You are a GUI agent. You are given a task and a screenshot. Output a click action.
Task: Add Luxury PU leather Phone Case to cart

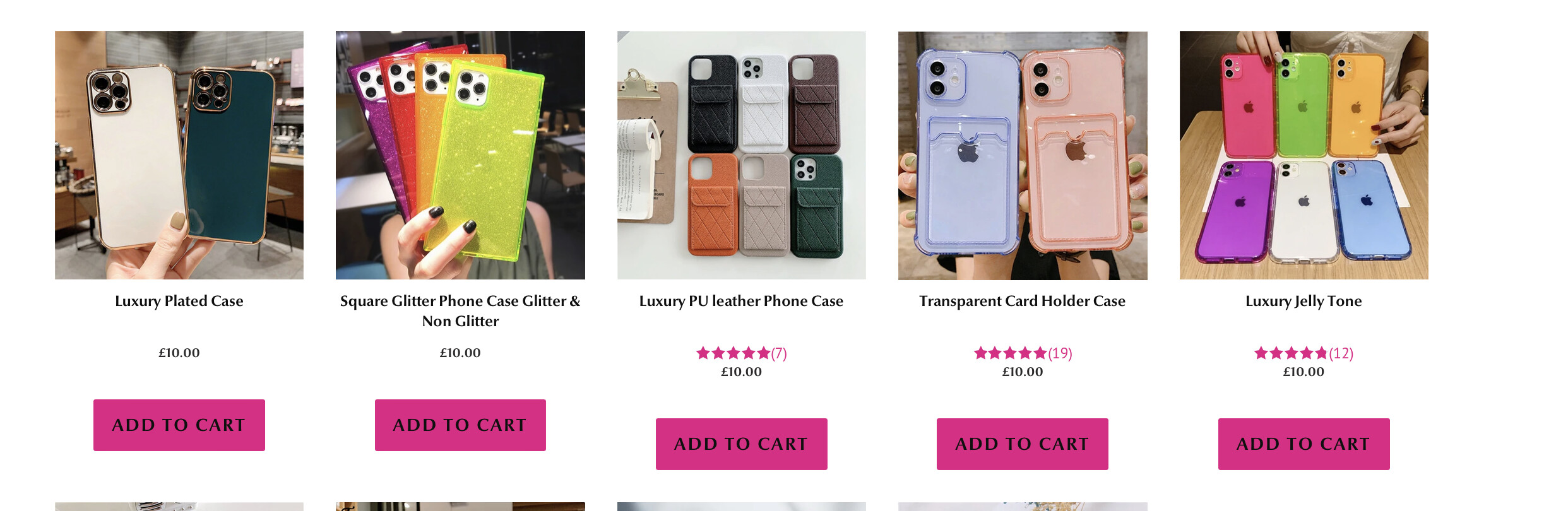(x=741, y=443)
